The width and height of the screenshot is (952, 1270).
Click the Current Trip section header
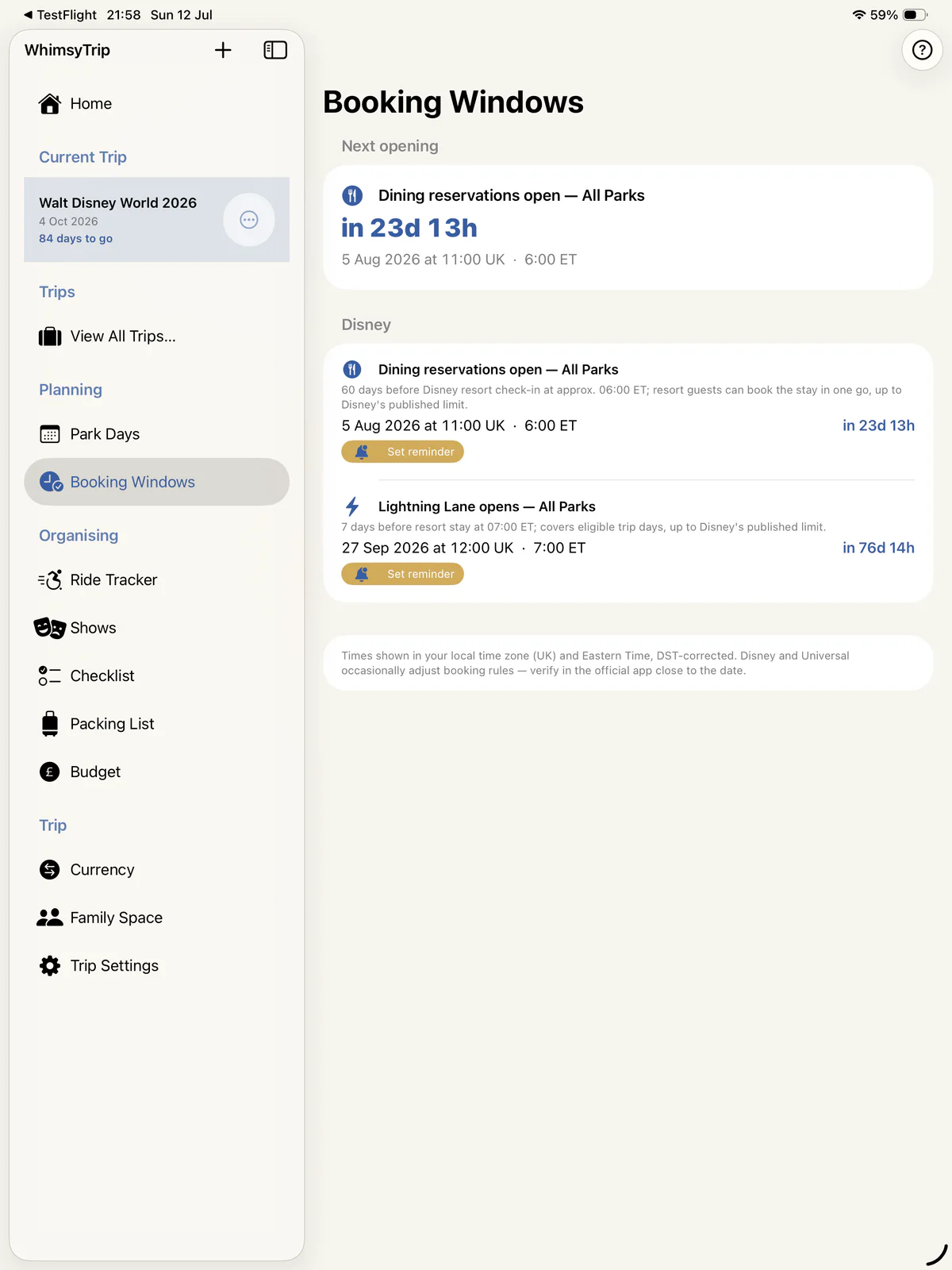click(83, 157)
